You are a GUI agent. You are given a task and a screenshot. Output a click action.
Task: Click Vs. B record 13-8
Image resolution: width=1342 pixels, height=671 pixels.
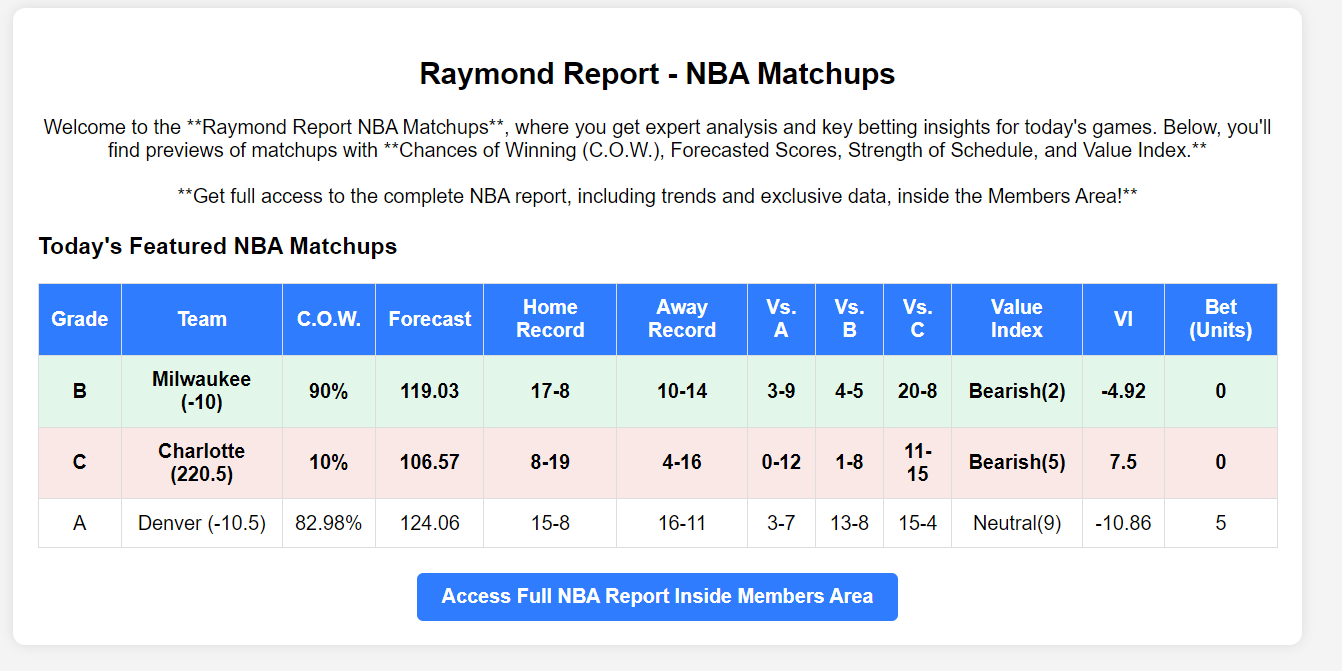point(849,523)
